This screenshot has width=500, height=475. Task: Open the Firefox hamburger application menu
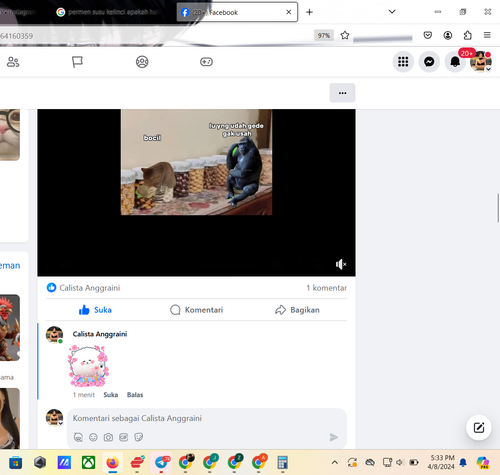(x=487, y=35)
